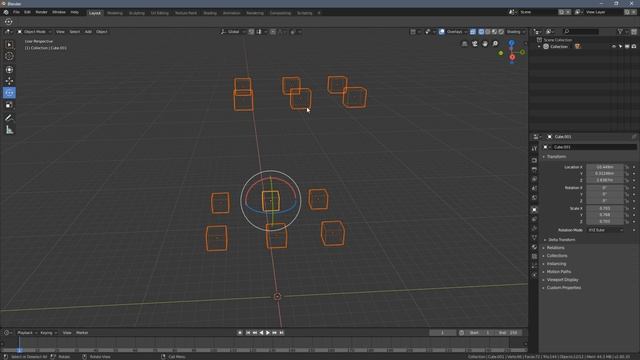Toggle viewport Overlays button
Image resolution: width=640 pixels, height=360 pixels.
point(442,31)
